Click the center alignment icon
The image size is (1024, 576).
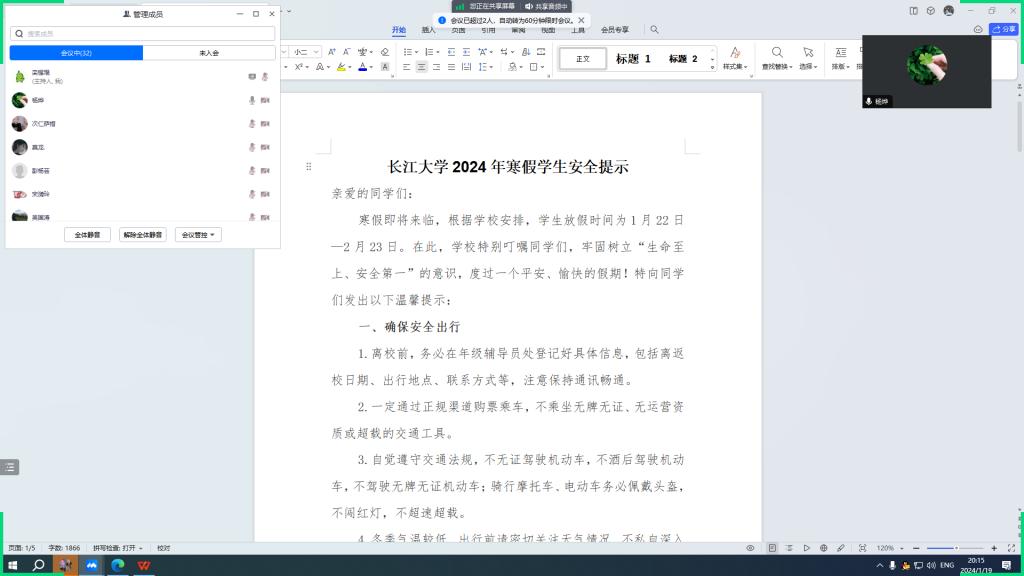pos(422,67)
